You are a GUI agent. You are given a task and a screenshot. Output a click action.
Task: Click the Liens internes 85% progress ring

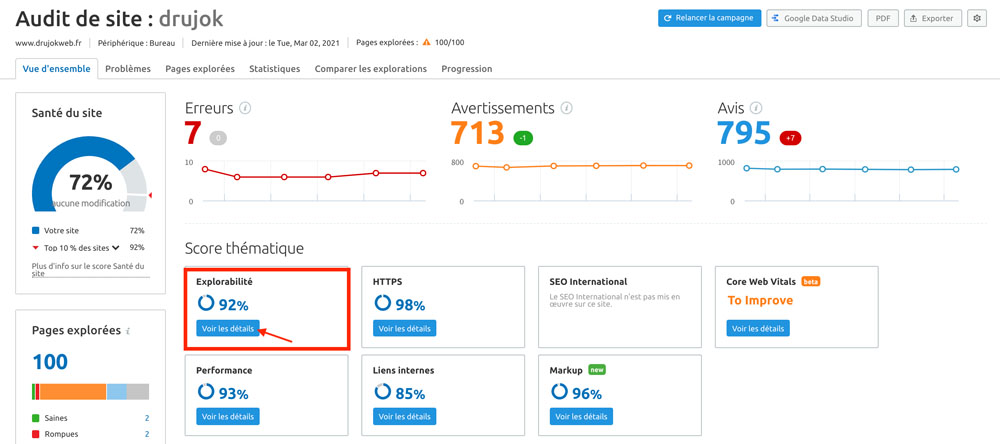pyautogui.click(x=383, y=391)
